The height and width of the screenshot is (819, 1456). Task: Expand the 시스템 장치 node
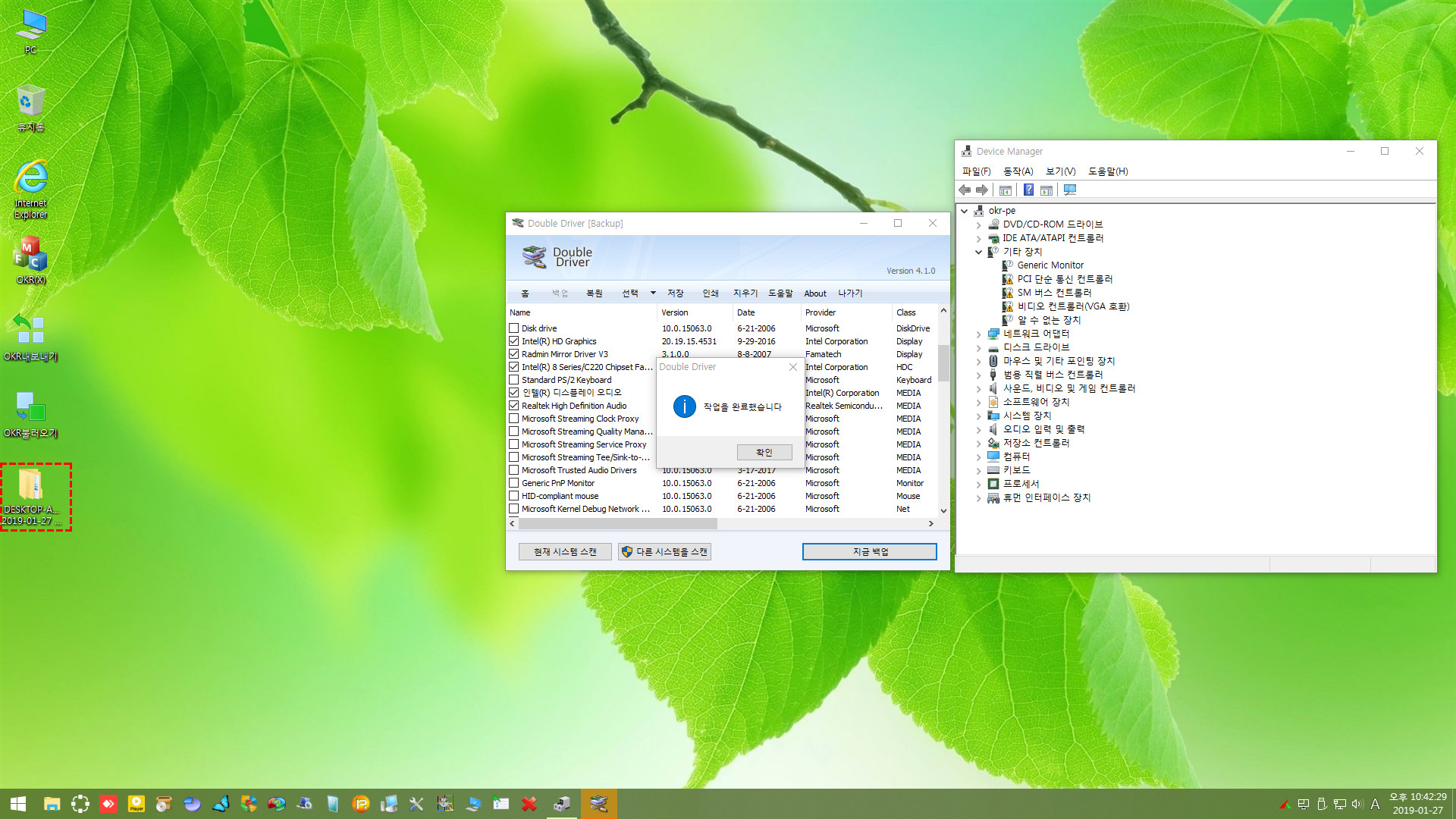pos(978,416)
